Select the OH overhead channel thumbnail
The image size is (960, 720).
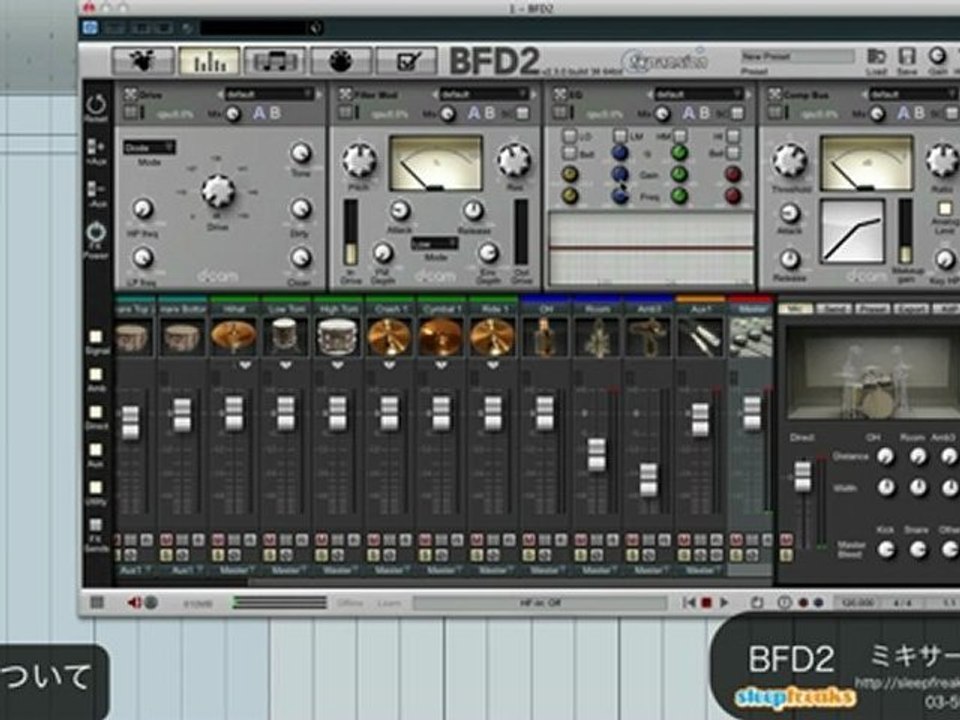pyautogui.click(x=544, y=337)
